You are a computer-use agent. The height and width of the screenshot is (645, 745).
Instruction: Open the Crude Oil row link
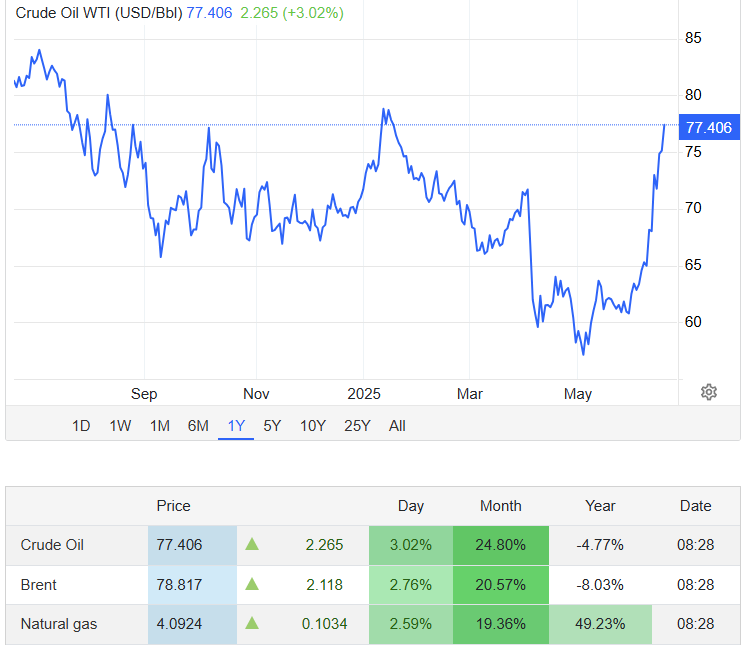tap(52, 545)
